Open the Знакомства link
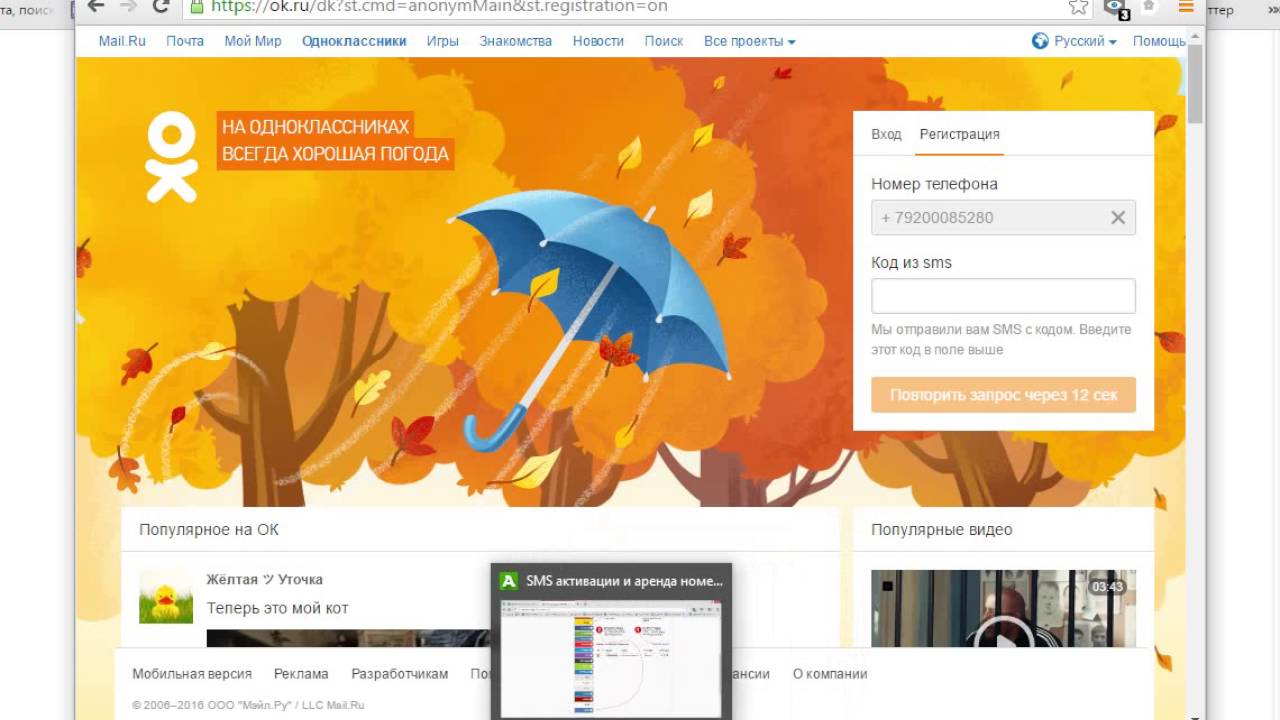 516,41
